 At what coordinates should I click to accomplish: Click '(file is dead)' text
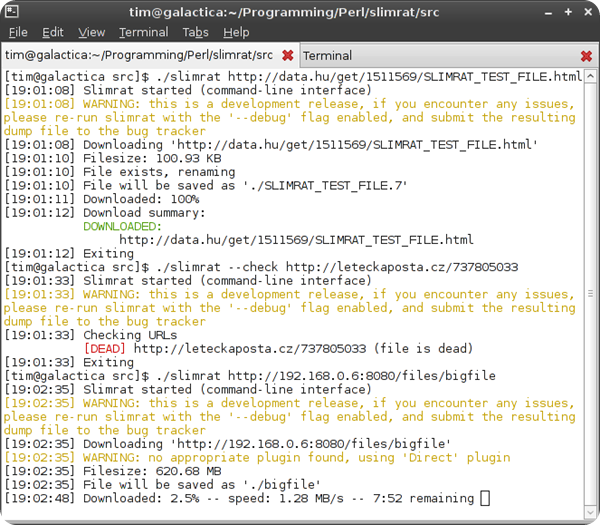click(x=423, y=349)
